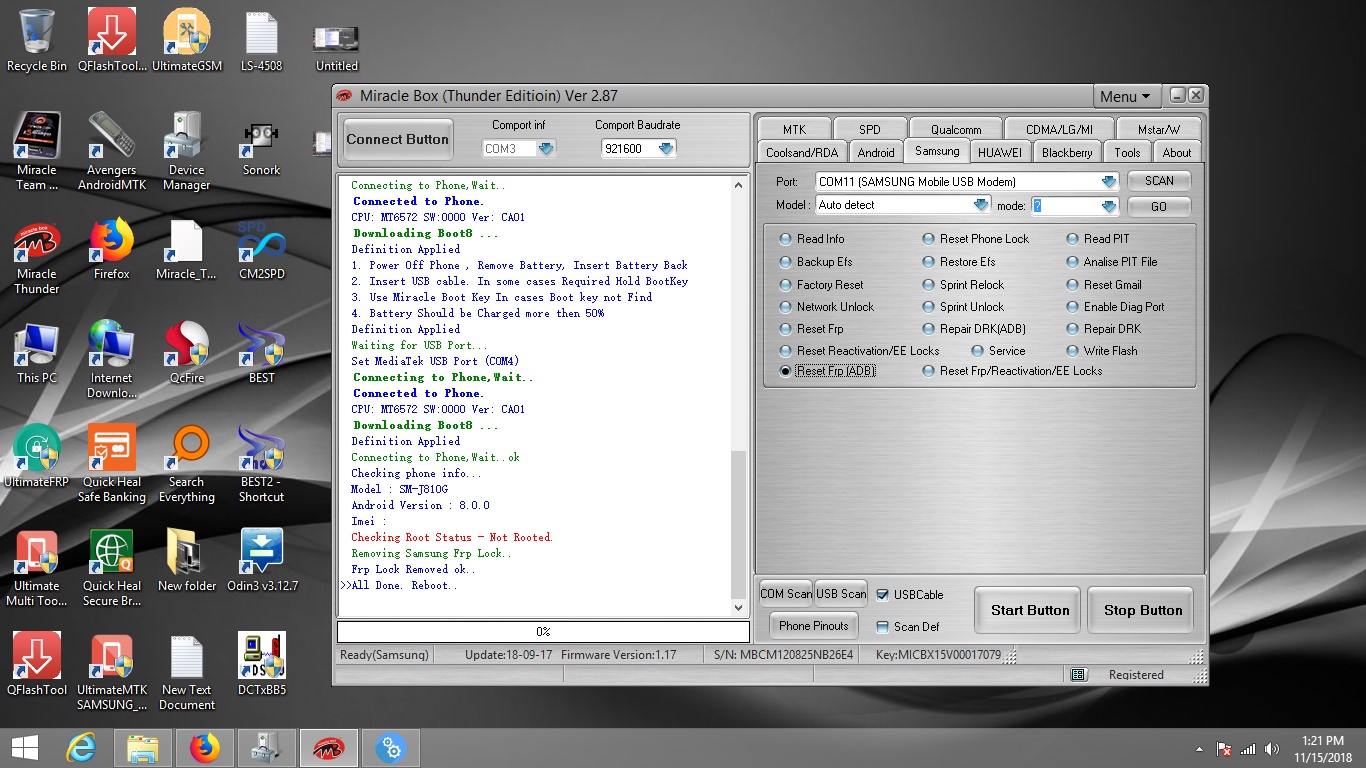The width and height of the screenshot is (1366, 768).
Task: Expand the Comport inf COM3 dropdown
Action: pos(545,148)
